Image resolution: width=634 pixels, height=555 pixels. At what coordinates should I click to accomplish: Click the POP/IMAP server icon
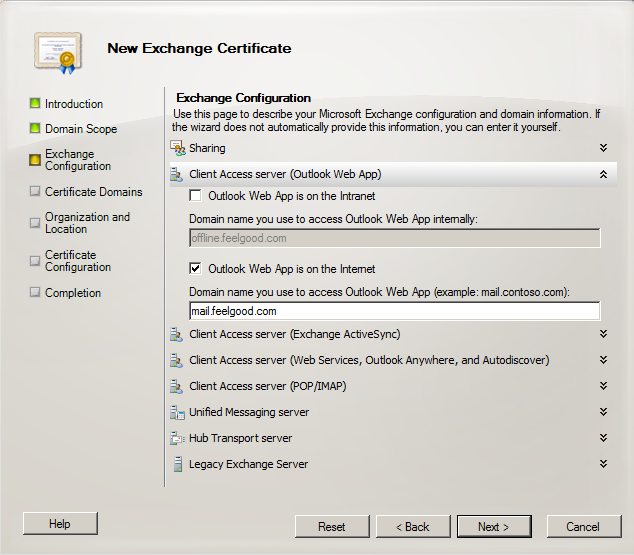pyautogui.click(x=177, y=386)
